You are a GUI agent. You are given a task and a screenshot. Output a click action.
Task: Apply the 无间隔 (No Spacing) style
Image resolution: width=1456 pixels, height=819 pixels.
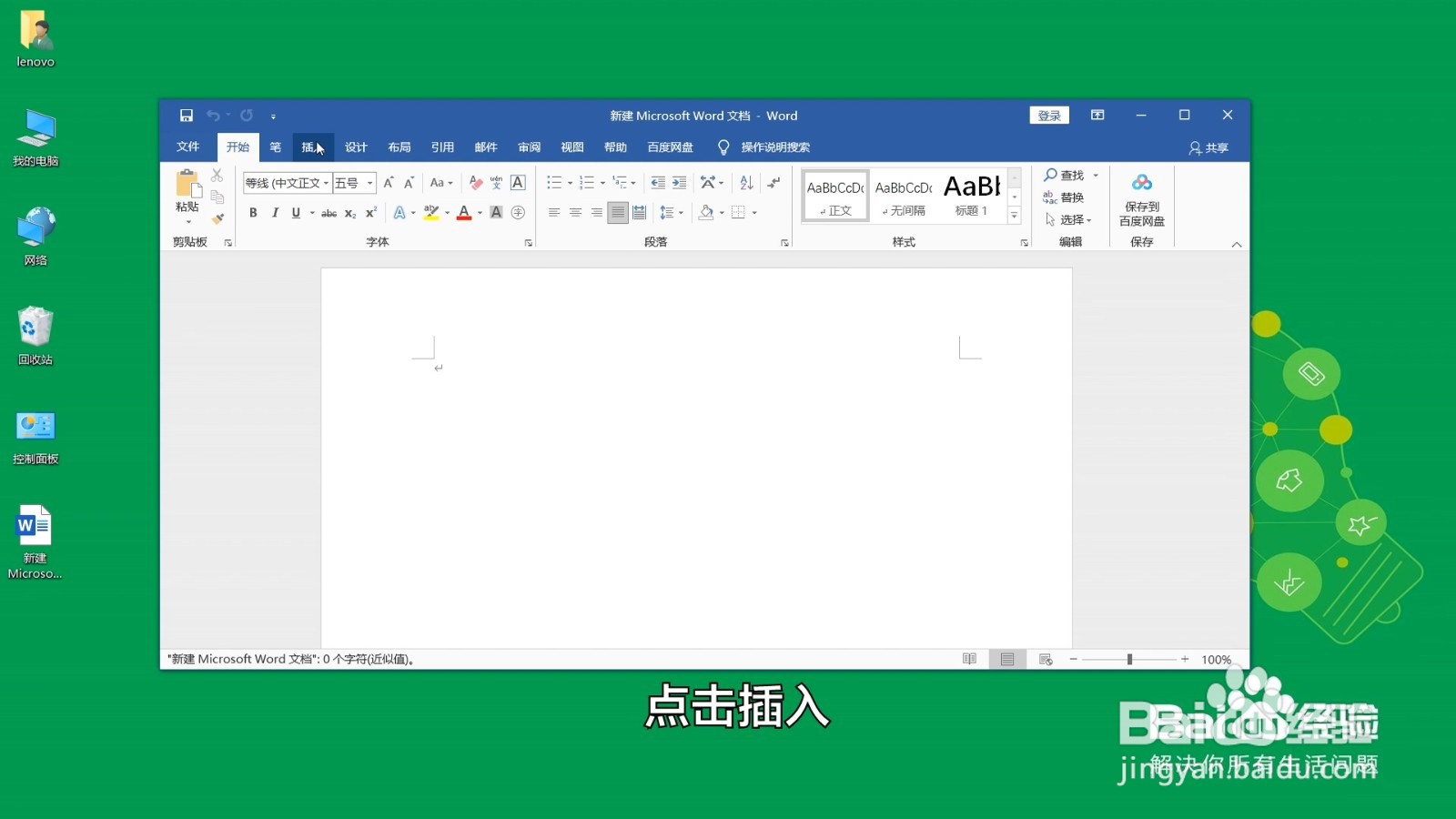coord(904,195)
